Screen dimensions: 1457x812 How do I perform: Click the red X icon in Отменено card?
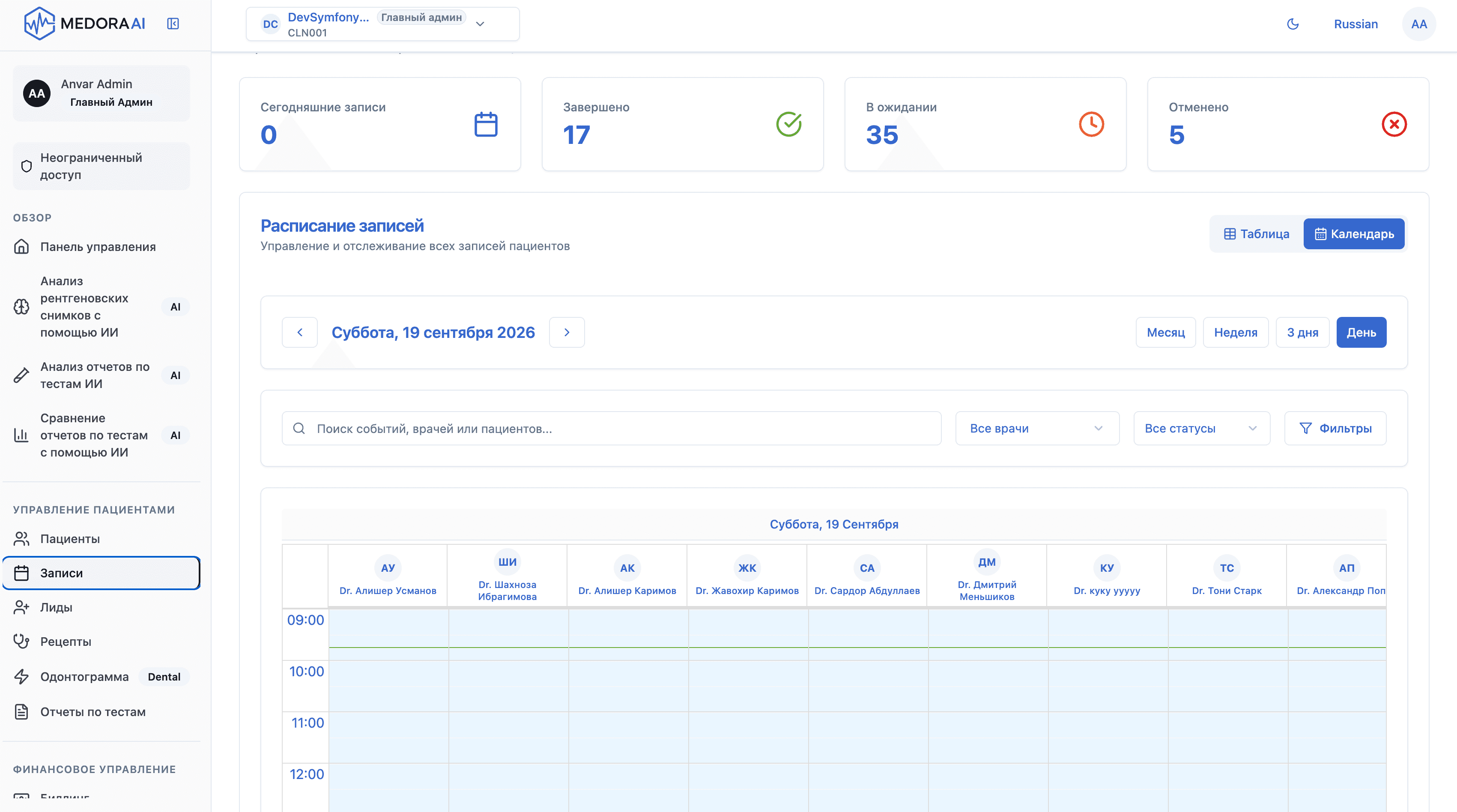[x=1394, y=124]
